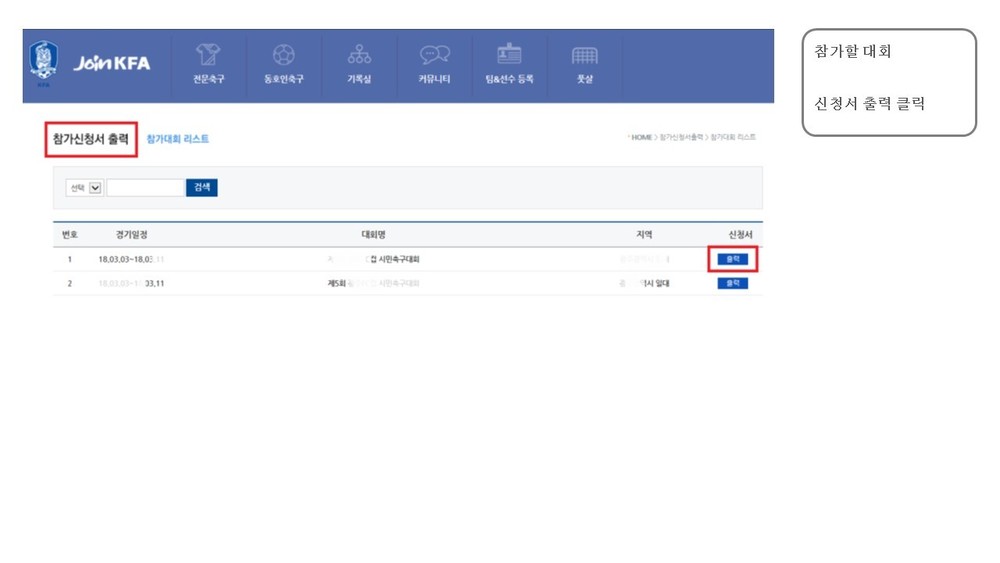
Task: Click the 참가신청서출력 breadcrumb link
Action: coord(681,137)
